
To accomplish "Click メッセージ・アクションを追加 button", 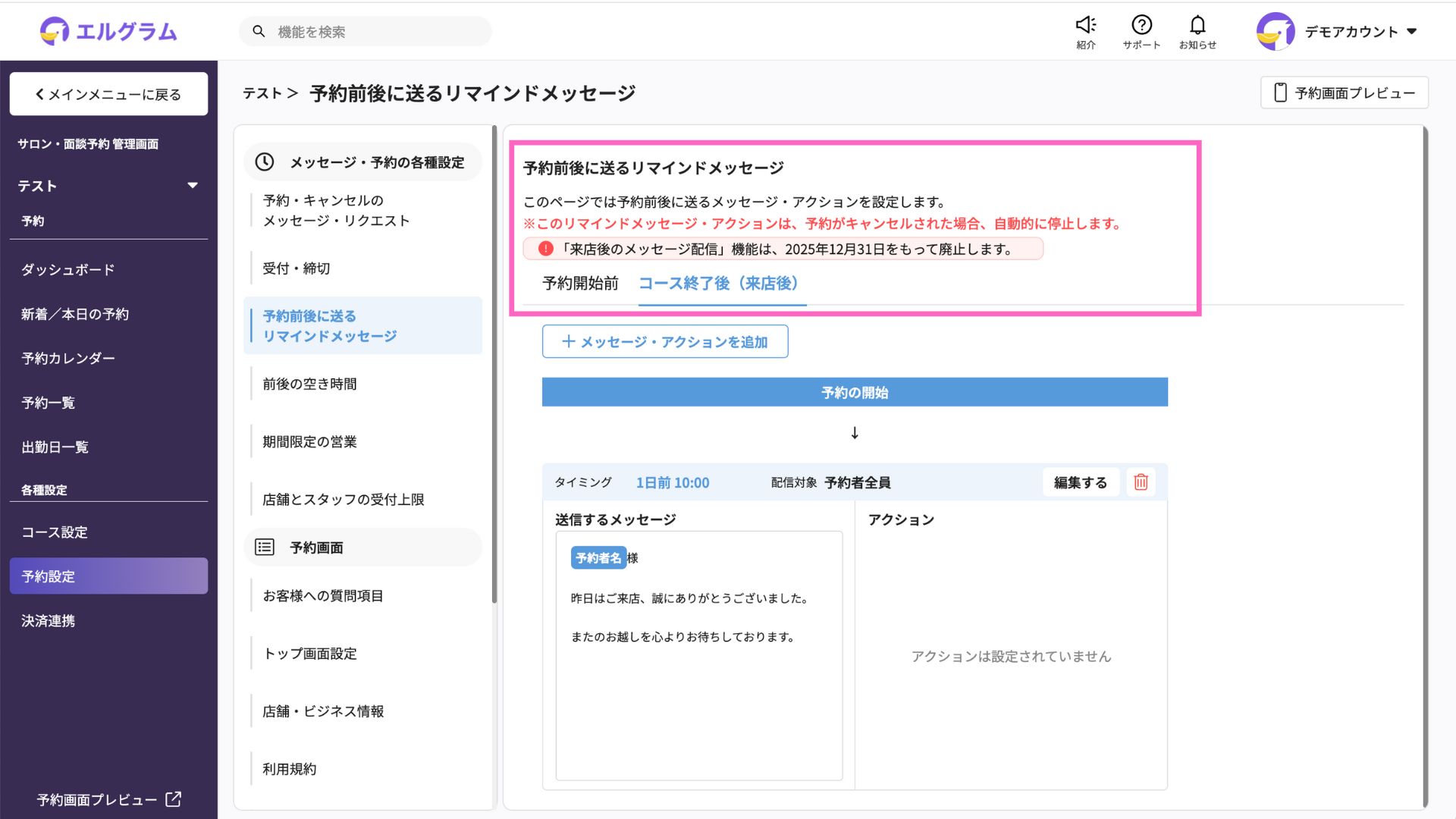I will (665, 342).
